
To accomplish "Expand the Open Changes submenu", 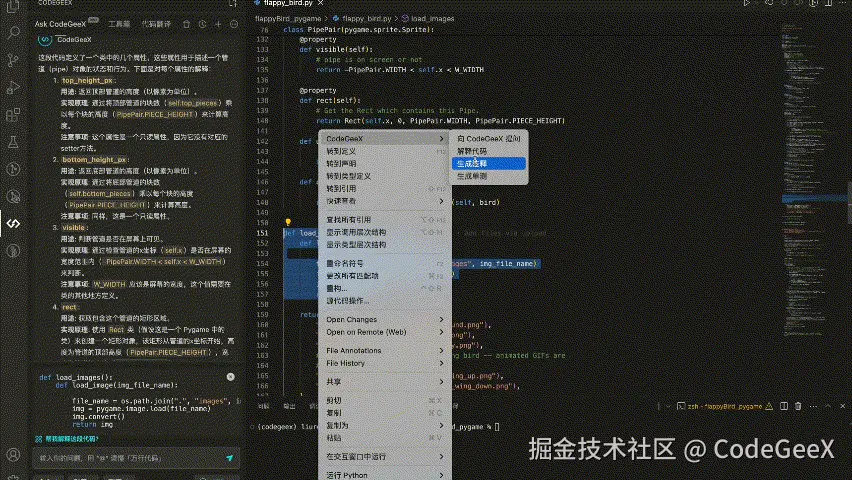I will click(385, 319).
